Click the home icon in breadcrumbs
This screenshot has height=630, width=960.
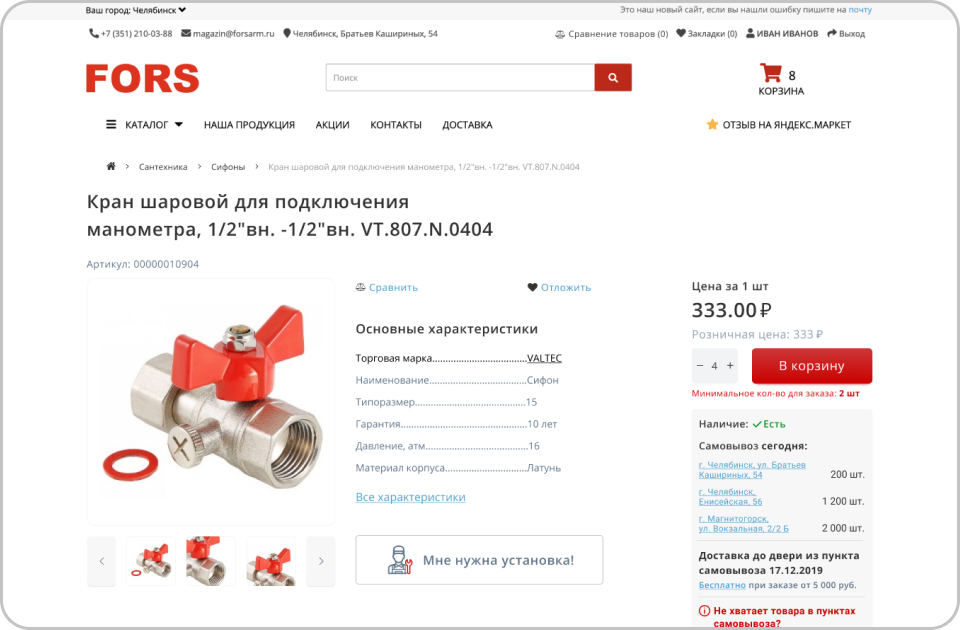pos(111,166)
